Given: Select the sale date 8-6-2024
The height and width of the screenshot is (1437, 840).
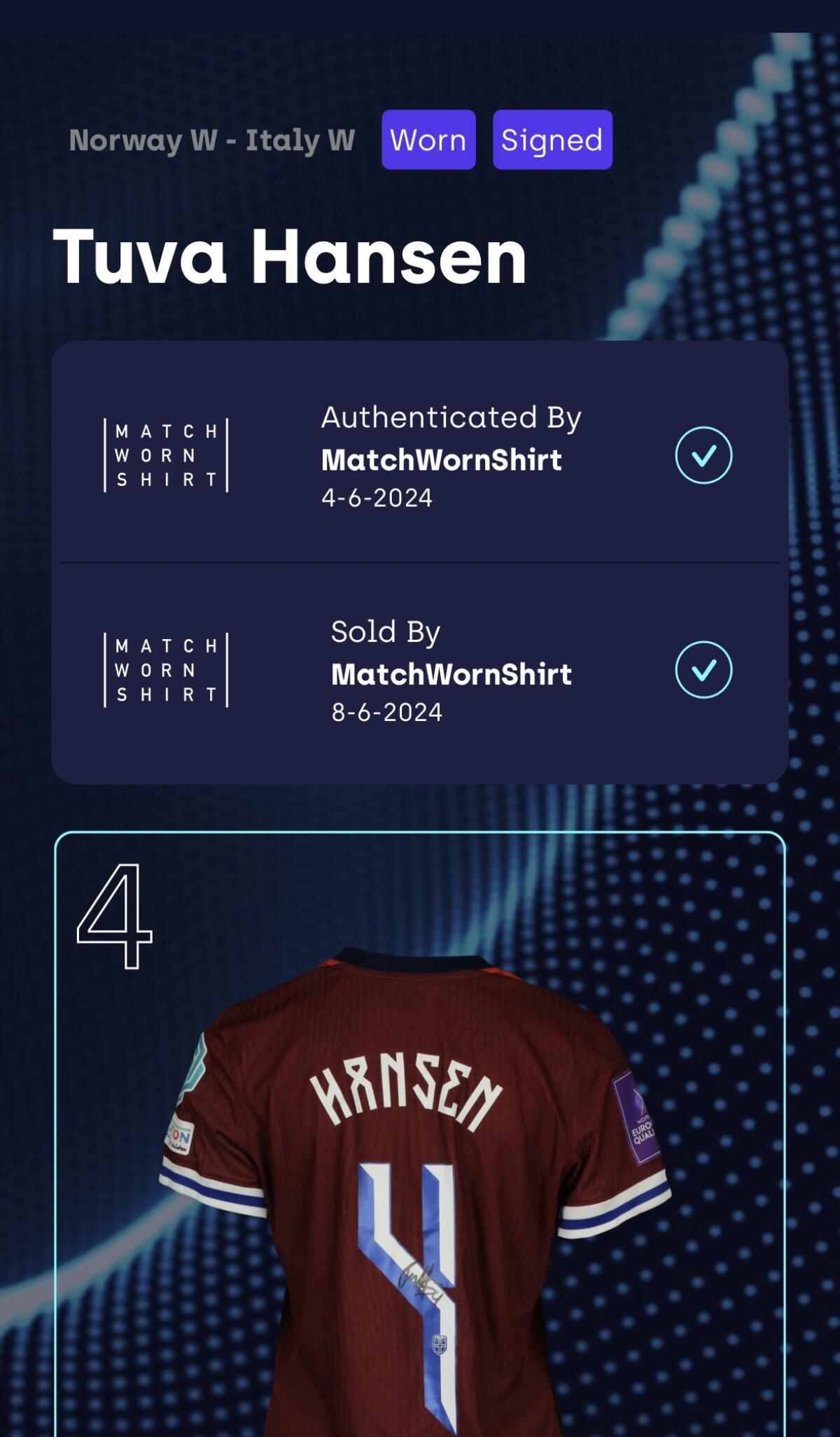Looking at the screenshot, I should (x=386, y=713).
